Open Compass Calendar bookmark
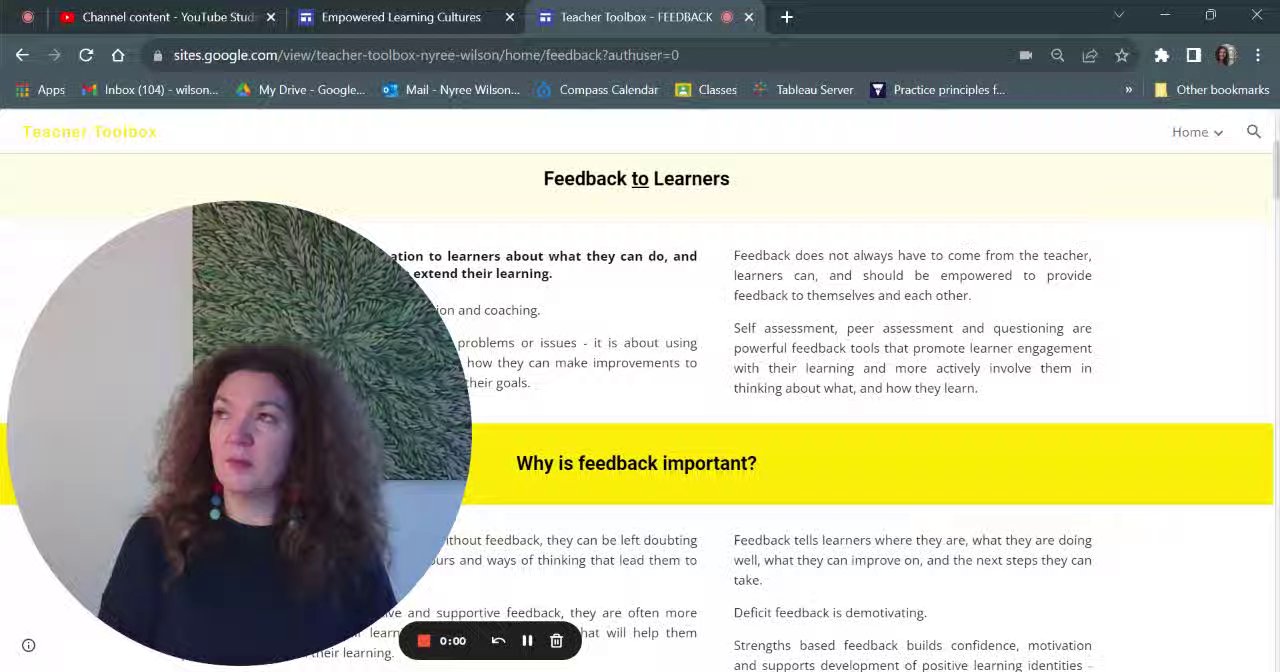Image resolution: width=1280 pixels, height=672 pixels. [x=597, y=90]
